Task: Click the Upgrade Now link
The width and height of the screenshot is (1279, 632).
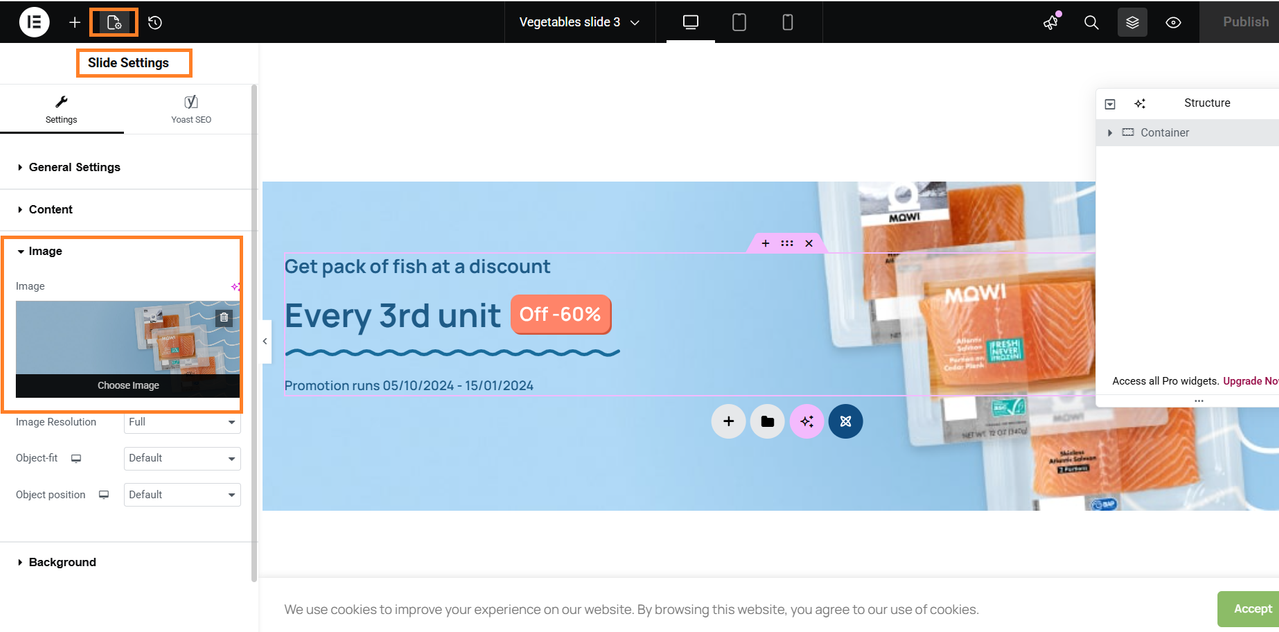Action: point(1251,381)
